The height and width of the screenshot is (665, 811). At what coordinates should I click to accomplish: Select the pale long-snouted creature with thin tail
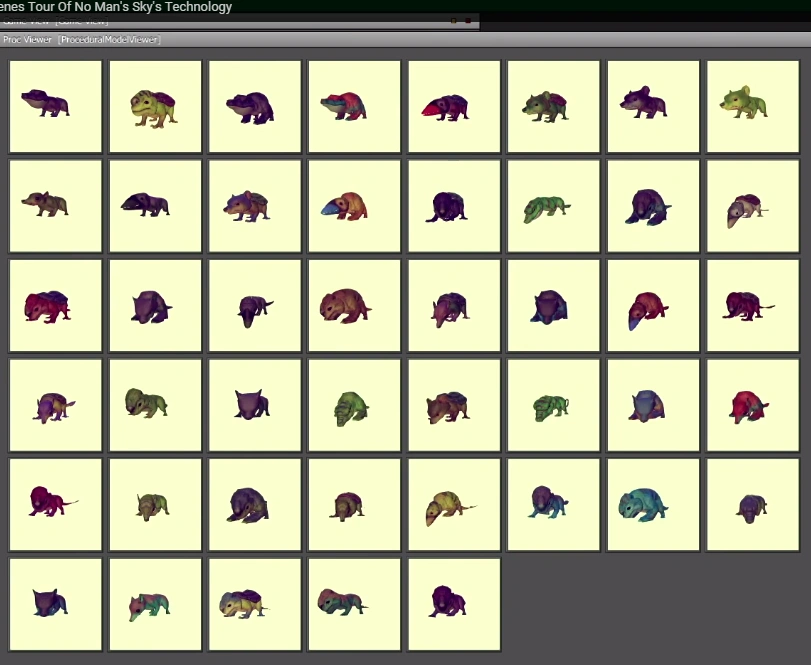click(753, 206)
